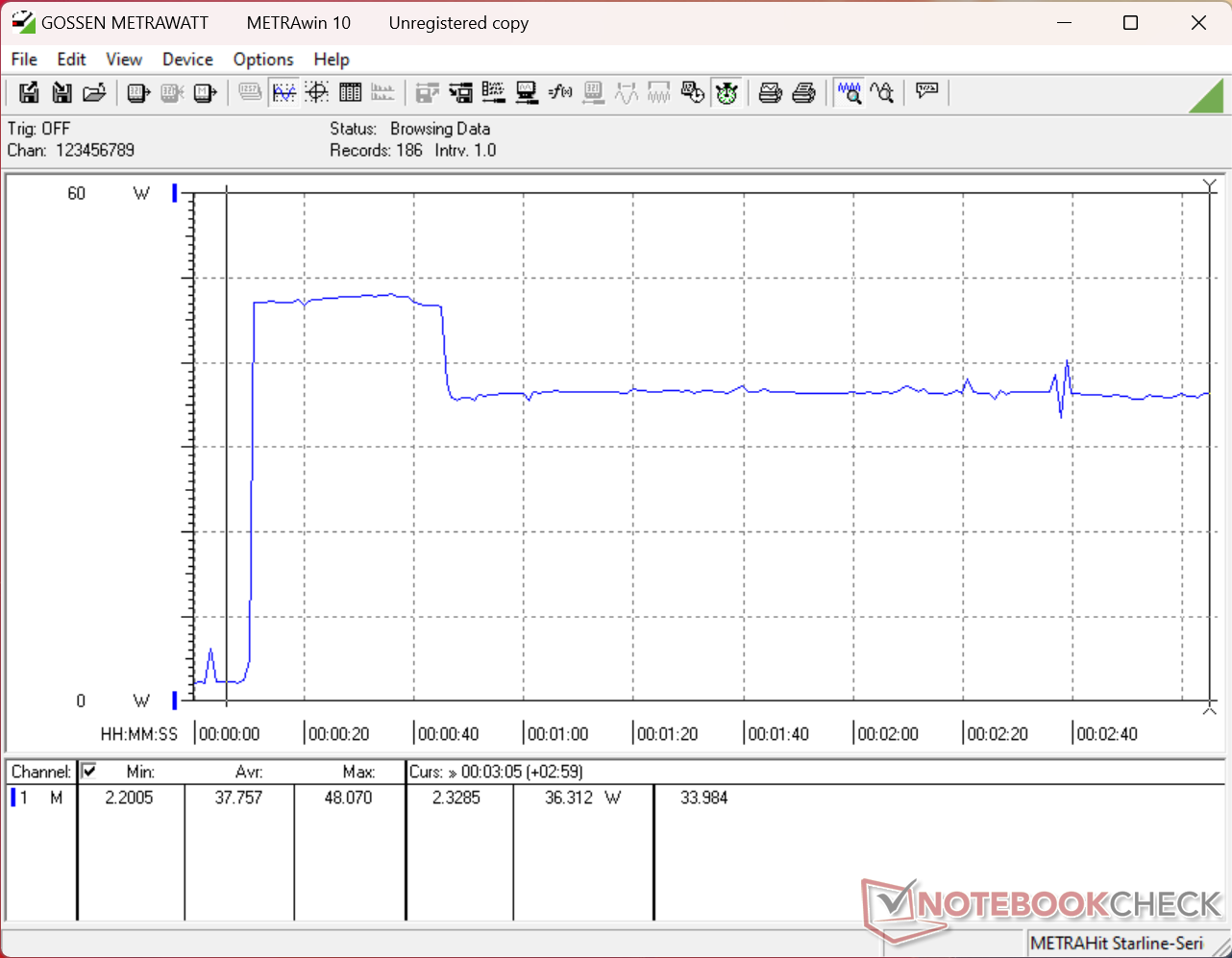The image size is (1232, 958).
Task: Show the data table view icon
Action: [351, 92]
